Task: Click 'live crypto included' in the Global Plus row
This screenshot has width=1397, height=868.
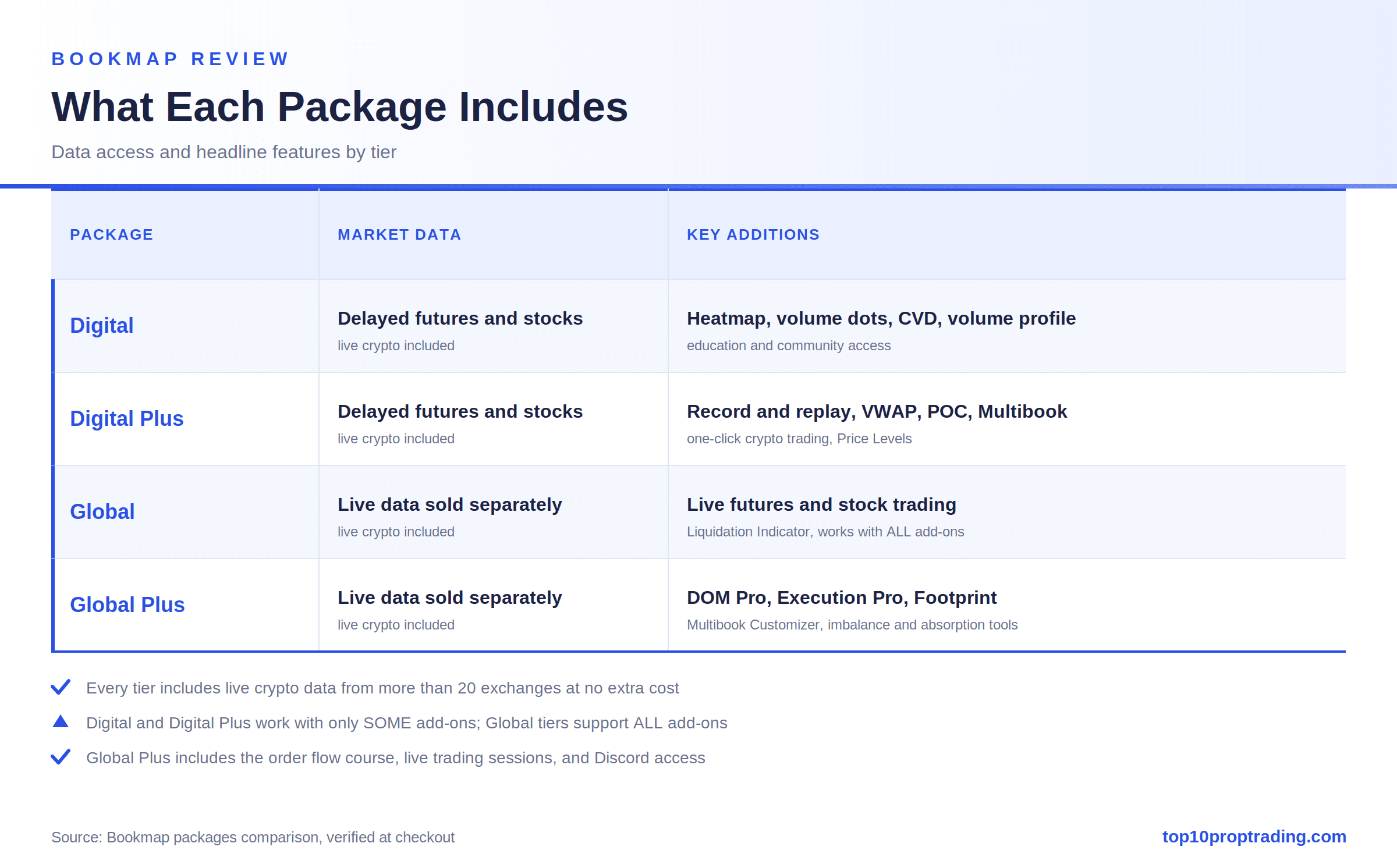Action: pyautogui.click(x=396, y=625)
